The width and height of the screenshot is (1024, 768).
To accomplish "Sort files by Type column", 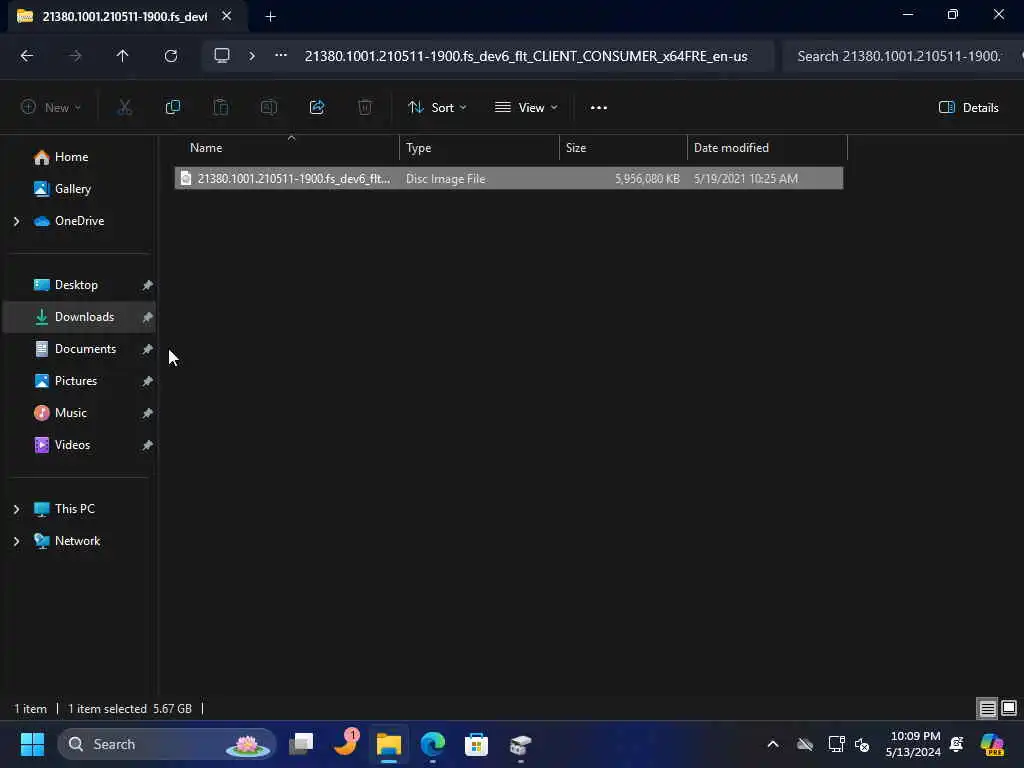I will [x=479, y=148].
